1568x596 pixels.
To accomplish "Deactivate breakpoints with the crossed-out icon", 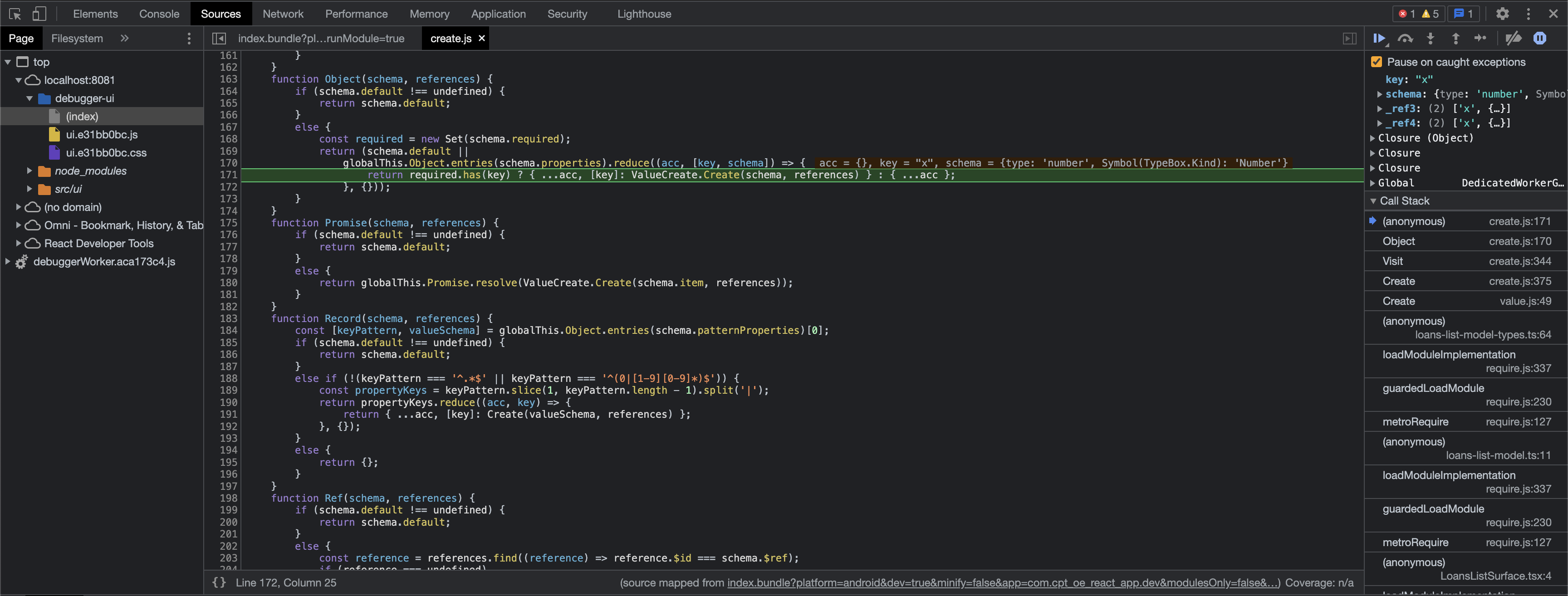I will tap(1513, 39).
